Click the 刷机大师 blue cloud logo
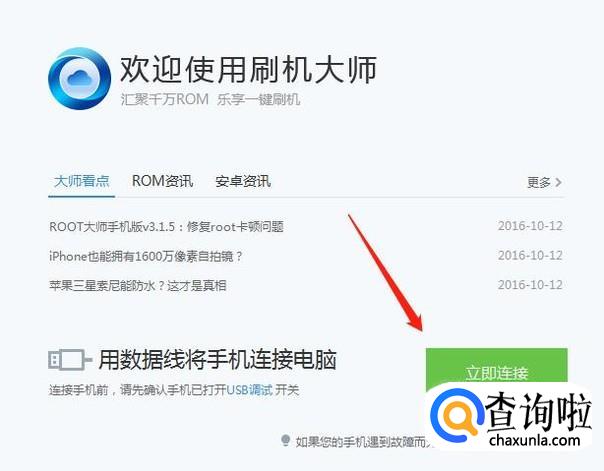604x471 pixels. [80, 79]
